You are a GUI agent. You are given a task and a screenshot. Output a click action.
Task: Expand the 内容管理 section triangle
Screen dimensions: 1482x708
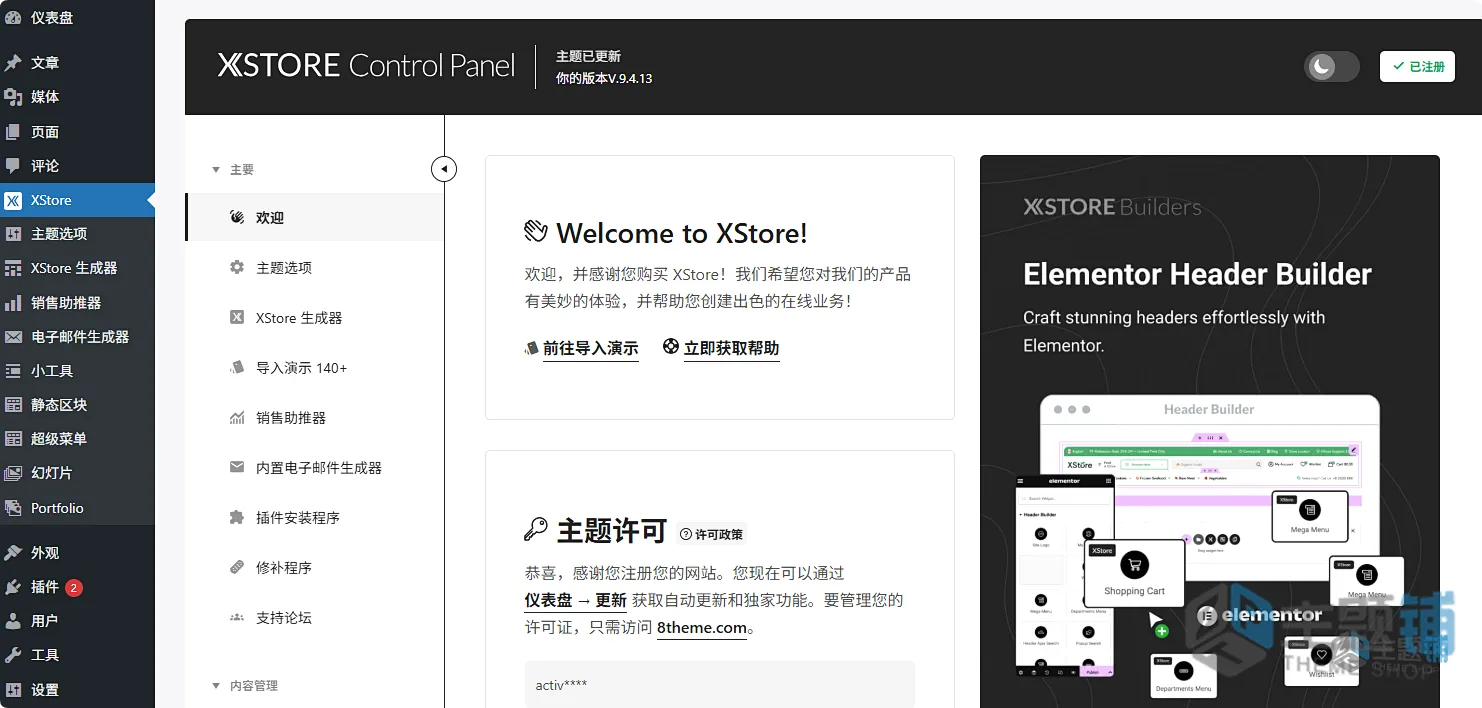tap(216, 686)
